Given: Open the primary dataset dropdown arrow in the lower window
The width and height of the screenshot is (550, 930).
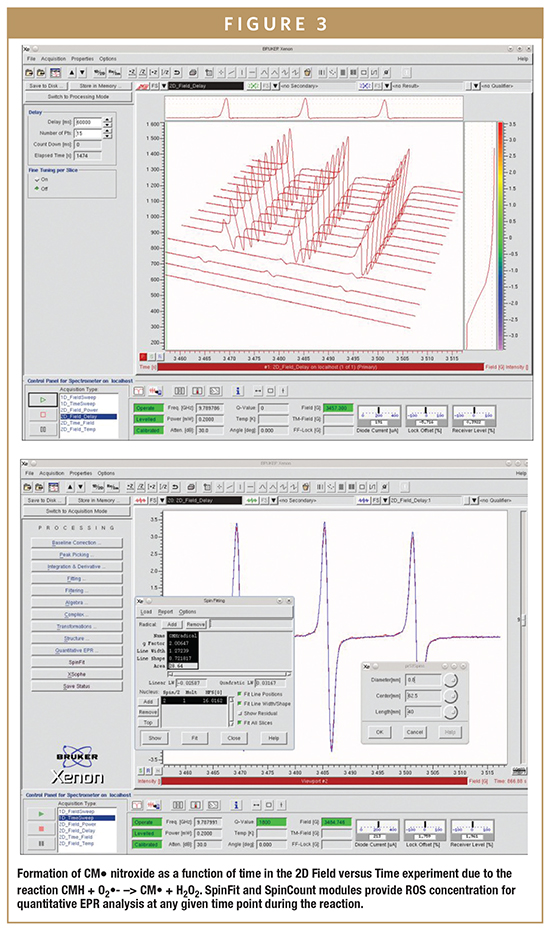Looking at the screenshot, I should pyautogui.click(x=163, y=501).
